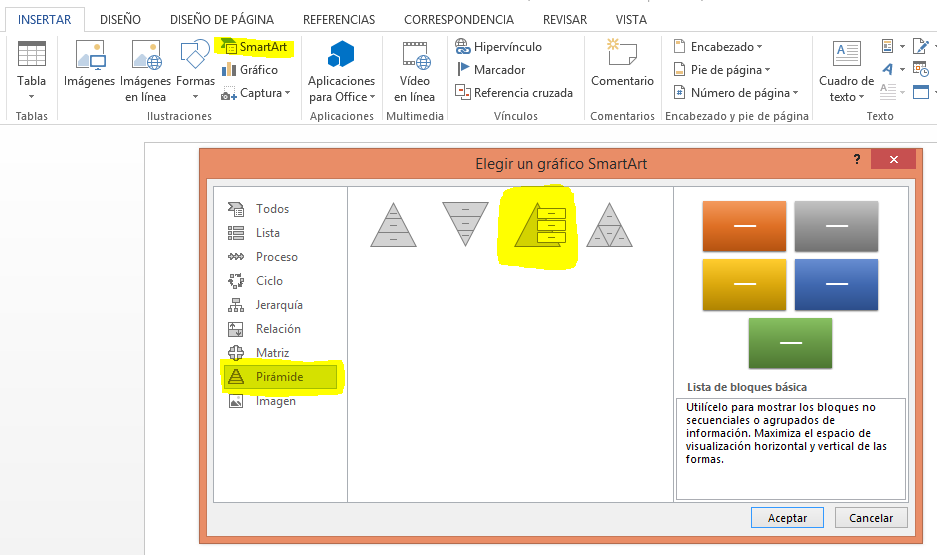Choose the Imagen category
Image resolution: width=937 pixels, height=555 pixels.
click(x=280, y=401)
